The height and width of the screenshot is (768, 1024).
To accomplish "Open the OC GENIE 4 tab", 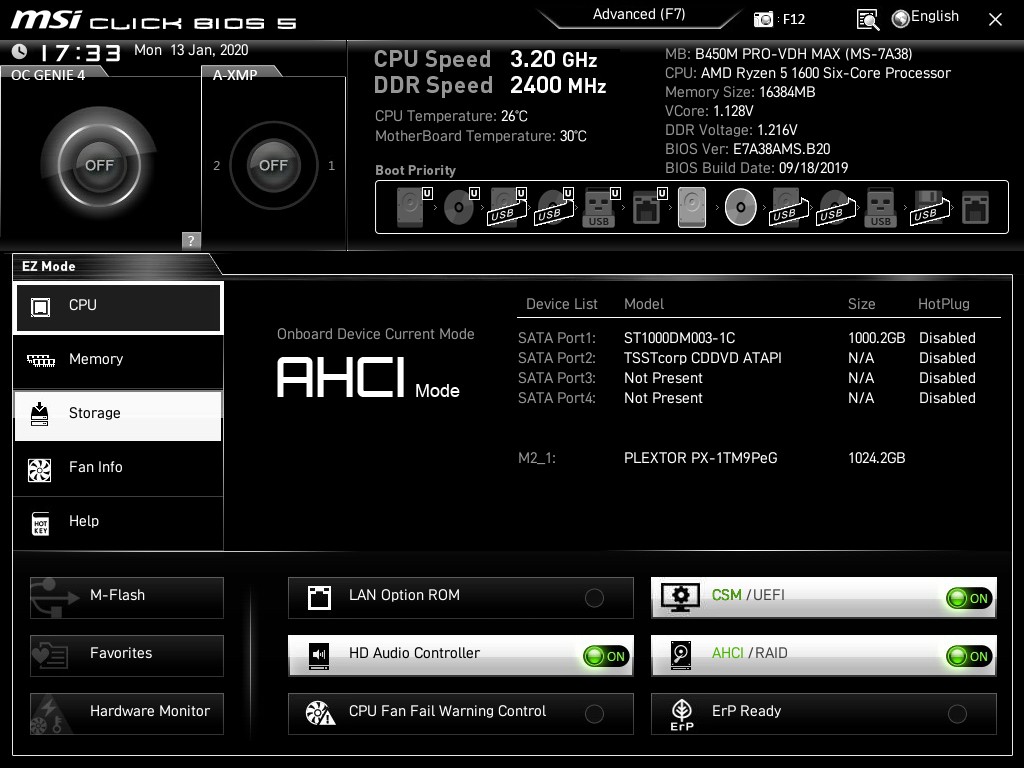I will [x=48, y=75].
